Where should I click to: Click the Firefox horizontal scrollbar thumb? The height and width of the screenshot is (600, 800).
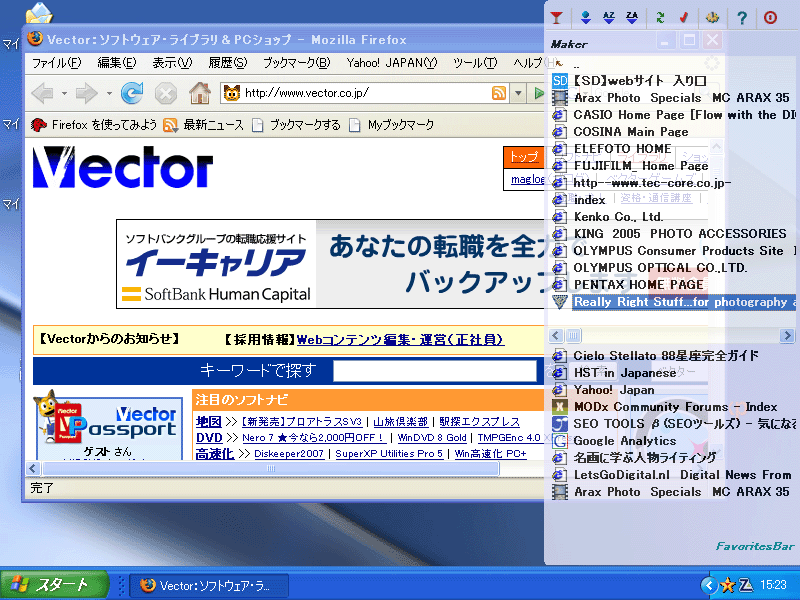click(x=271, y=468)
